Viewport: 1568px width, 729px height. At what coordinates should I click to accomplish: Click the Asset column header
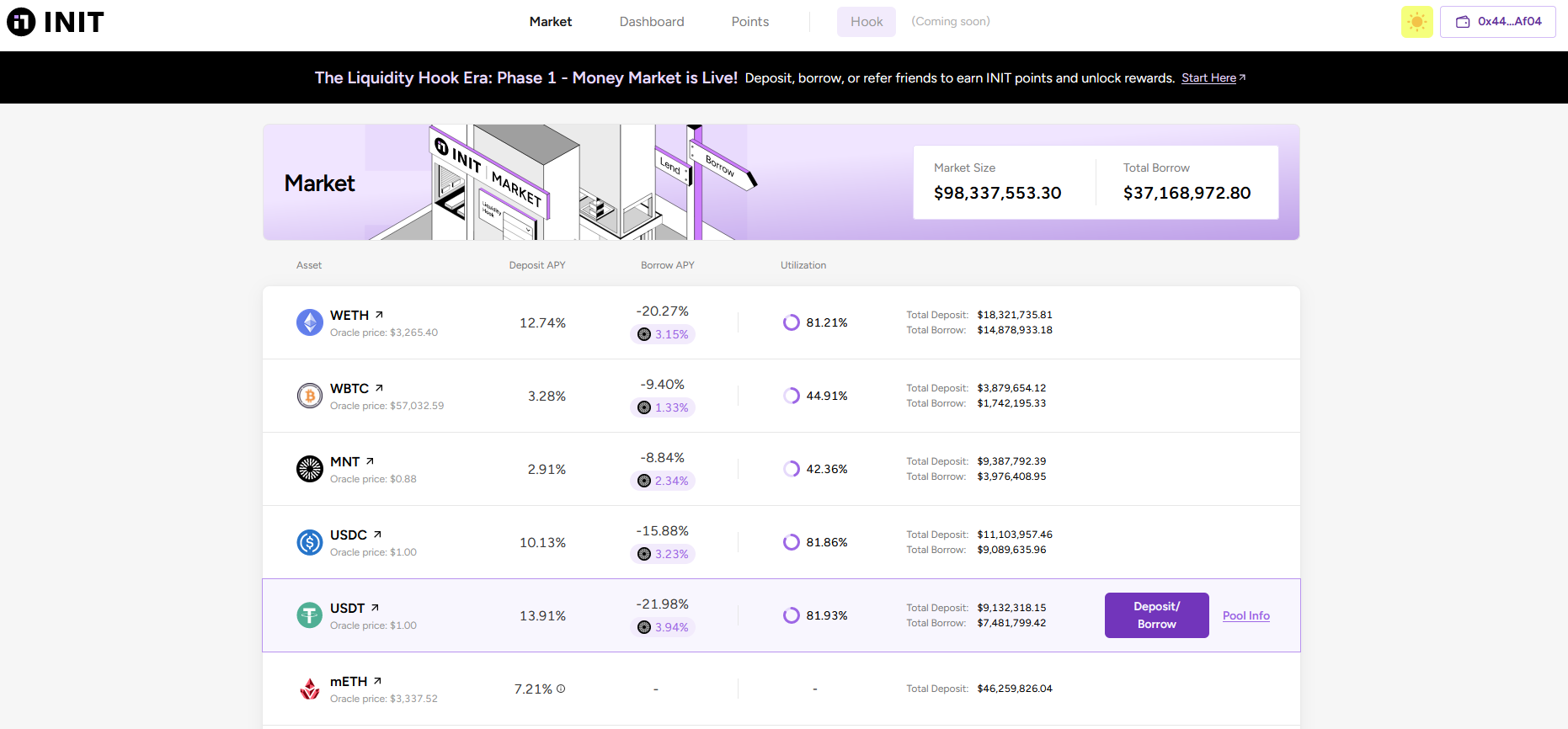click(x=309, y=265)
